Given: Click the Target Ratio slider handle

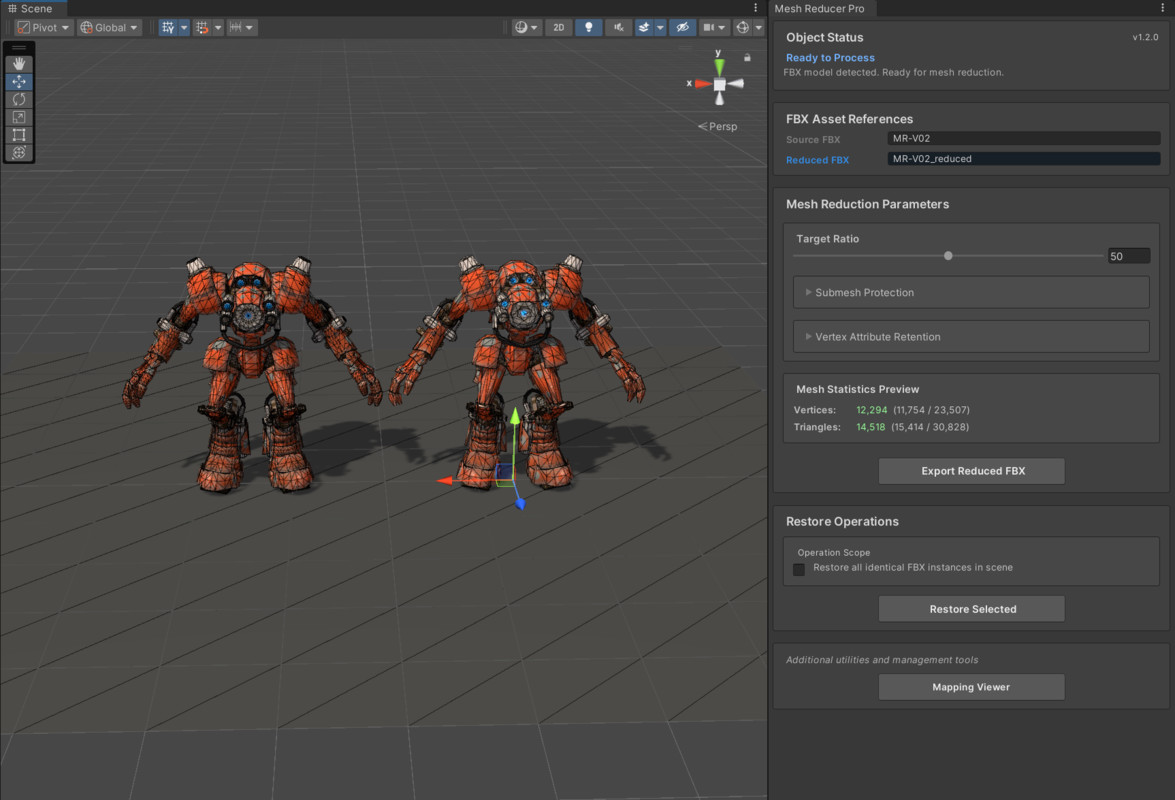Looking at the screenshot, I should click(948, 255).
